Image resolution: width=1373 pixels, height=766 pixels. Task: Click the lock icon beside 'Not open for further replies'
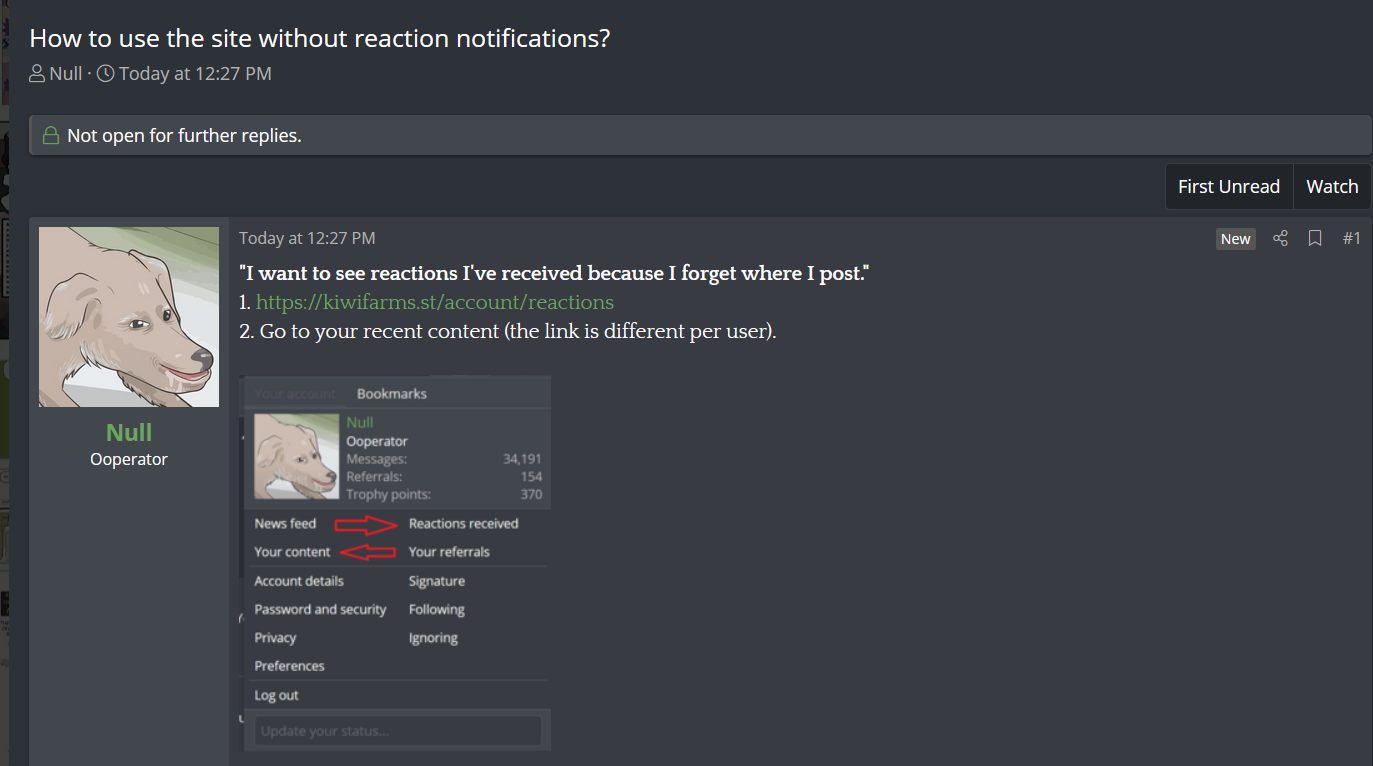50,135
